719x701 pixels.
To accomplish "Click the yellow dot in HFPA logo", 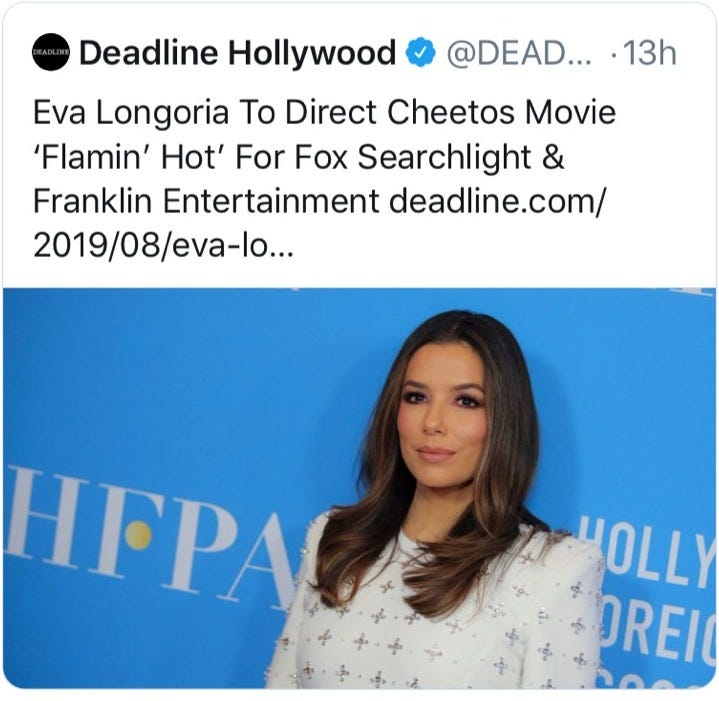I will [x=138, y=535].
